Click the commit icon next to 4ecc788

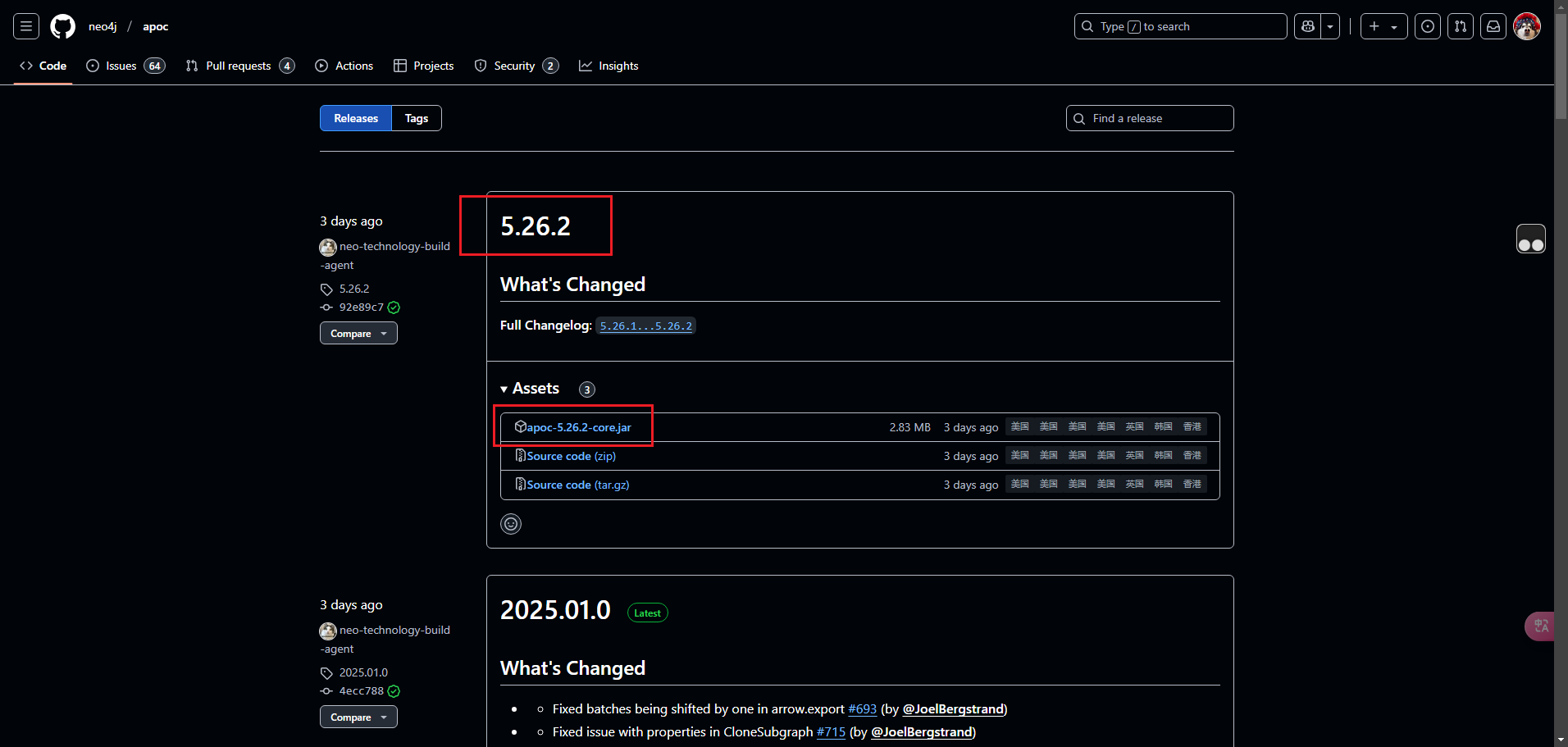326,691
